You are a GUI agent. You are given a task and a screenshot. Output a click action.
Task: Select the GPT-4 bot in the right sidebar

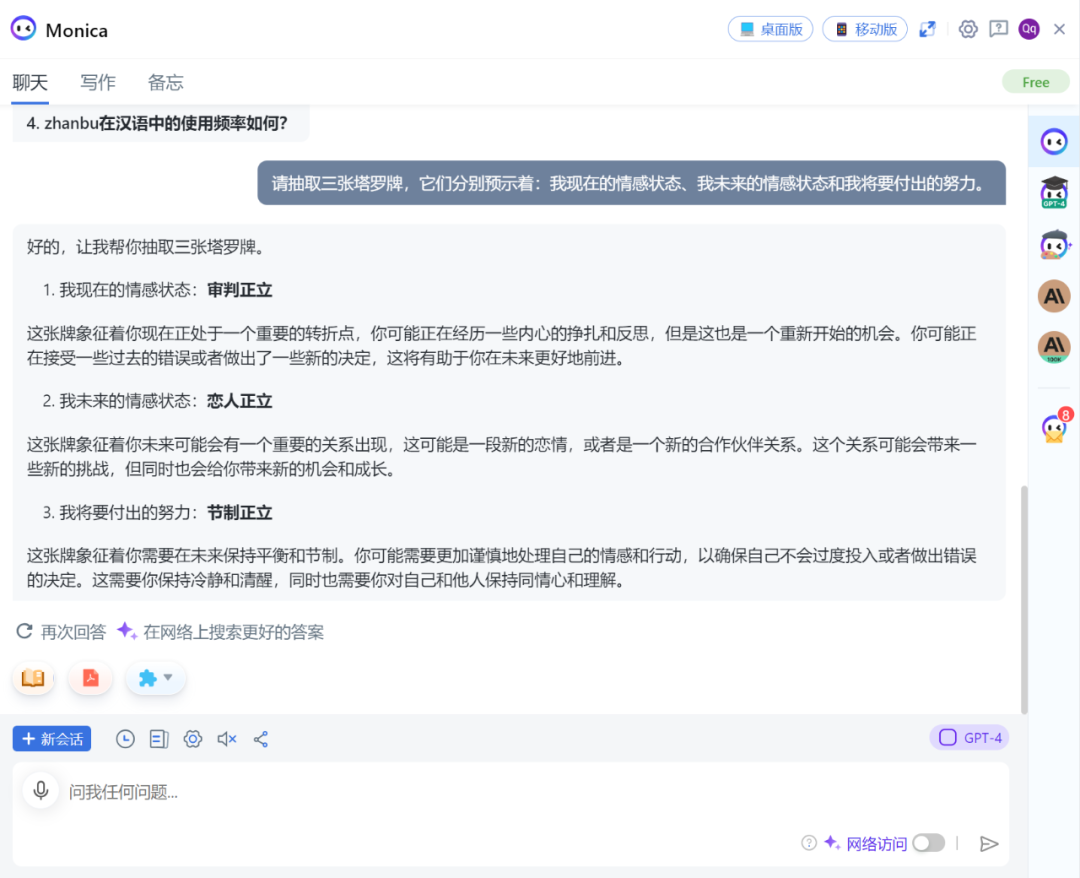point(1055,192)
